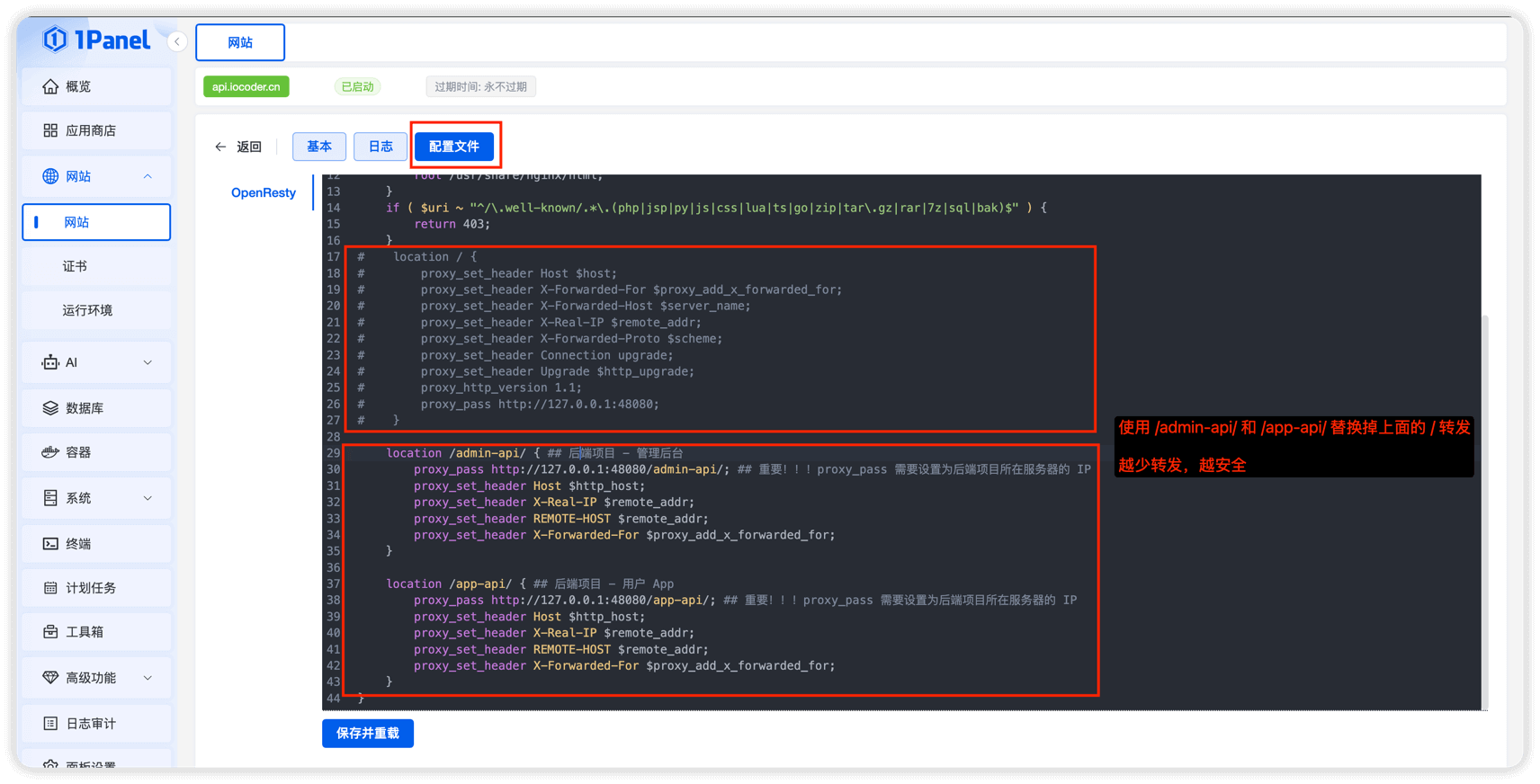This screenshot has height=784, width=1540.
Task: Expand the 高级功能 sidebar menu
Action: click(148, 678)
